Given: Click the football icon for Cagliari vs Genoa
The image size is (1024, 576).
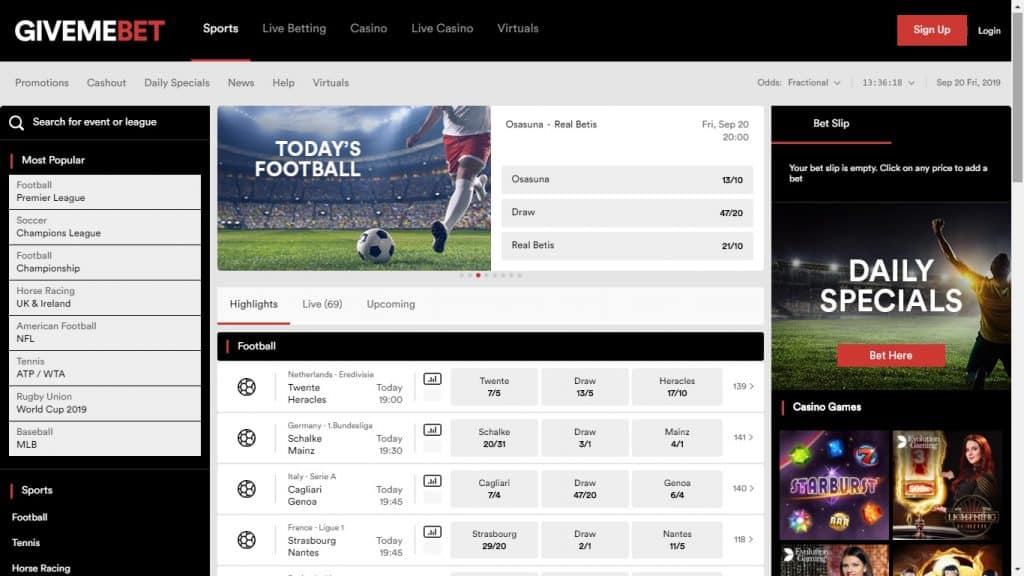Looking at the screenshot, I should pyautogui.click(x=246, y=489).
